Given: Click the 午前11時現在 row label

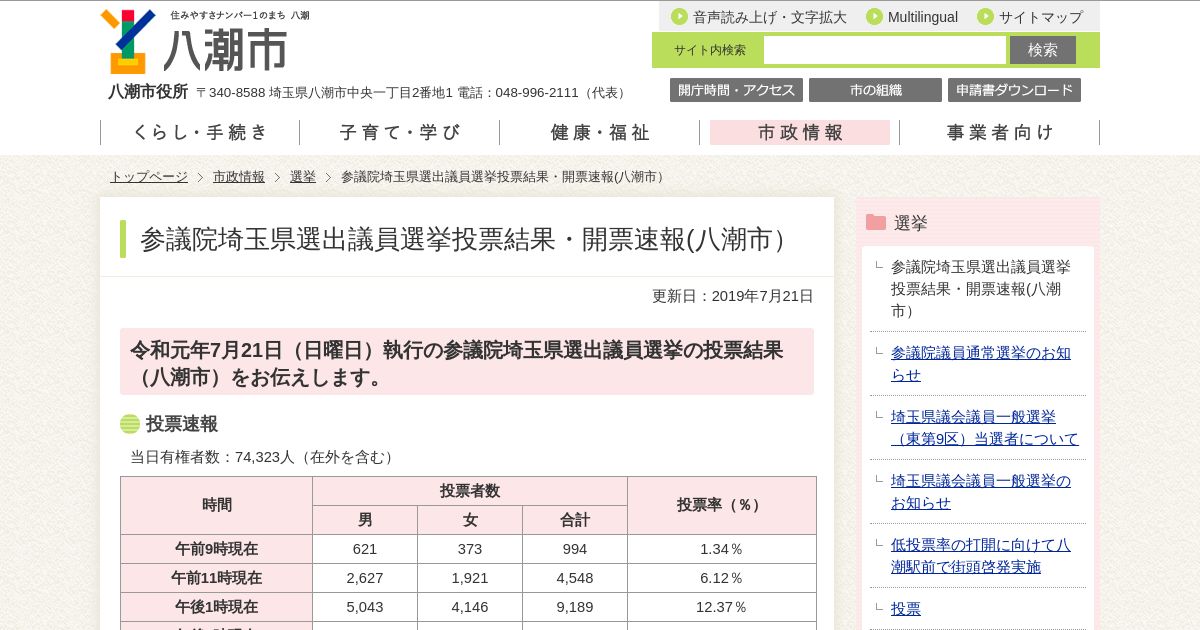Looking at the screenshot, I should [x=217, y=578].
